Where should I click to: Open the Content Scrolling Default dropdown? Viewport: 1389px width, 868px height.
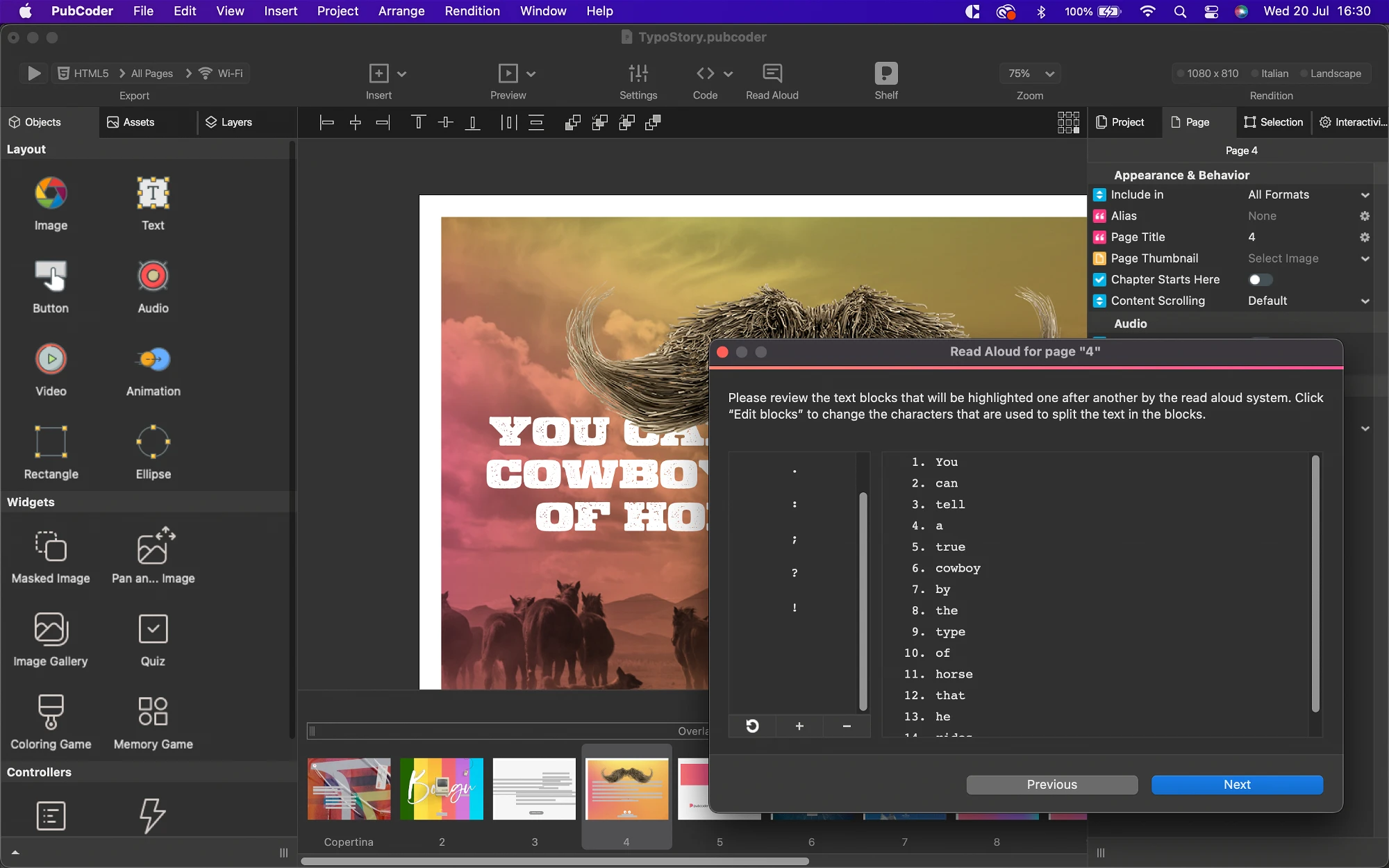point(1308,301)
